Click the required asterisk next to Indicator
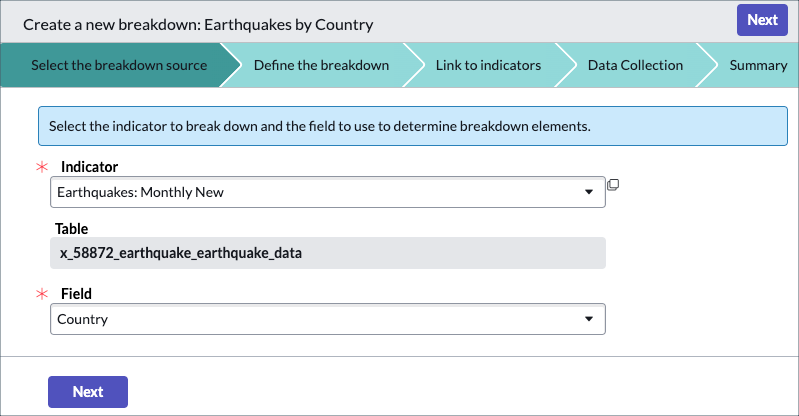The width and height of the screenshot is (799, 416). (x=42, y=167)
